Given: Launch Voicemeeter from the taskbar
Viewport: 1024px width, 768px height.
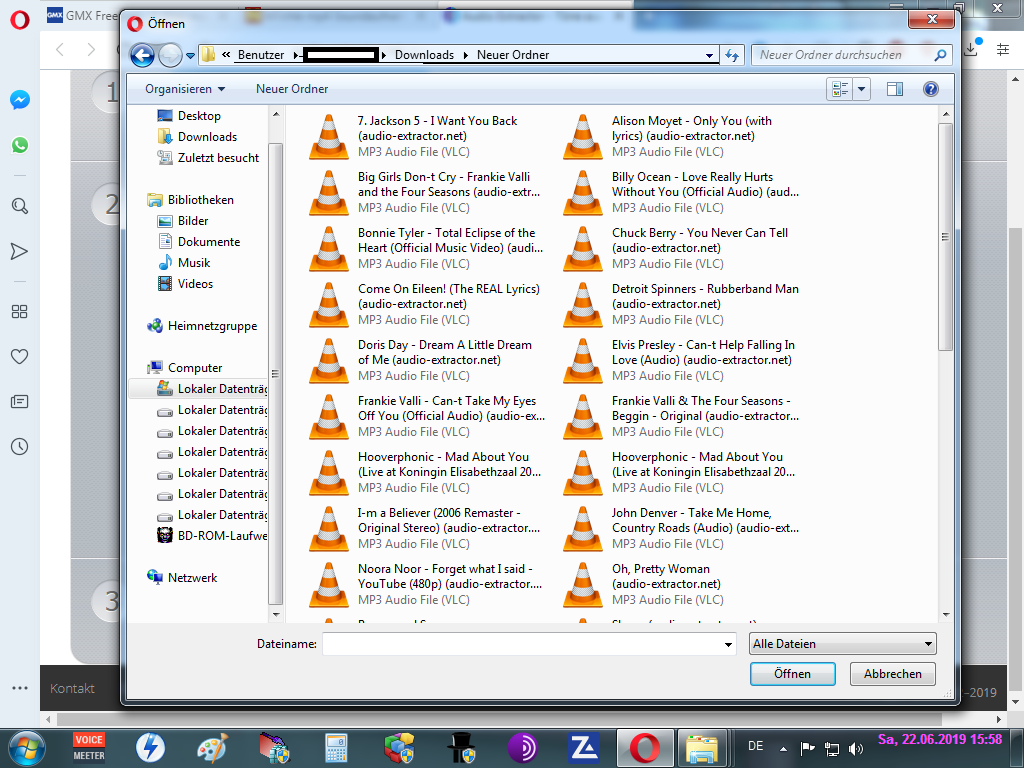Looking at the screenshot, I should pos(89,748).
